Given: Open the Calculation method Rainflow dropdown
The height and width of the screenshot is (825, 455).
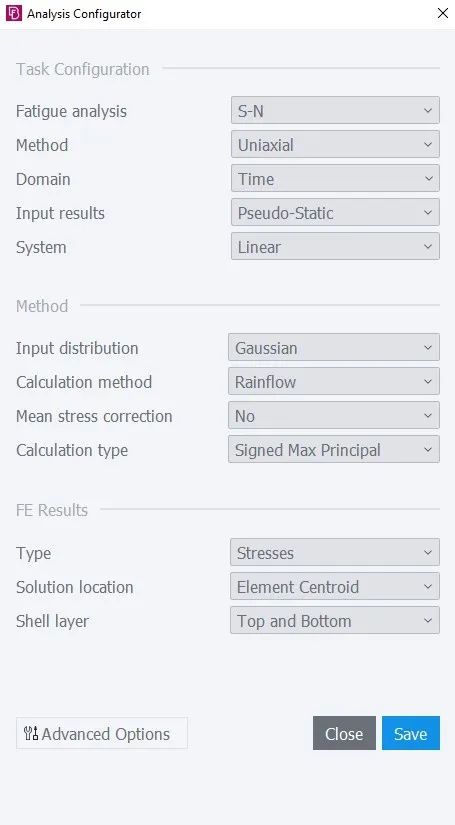Looking at the screenshot, I should coord(334,381).
